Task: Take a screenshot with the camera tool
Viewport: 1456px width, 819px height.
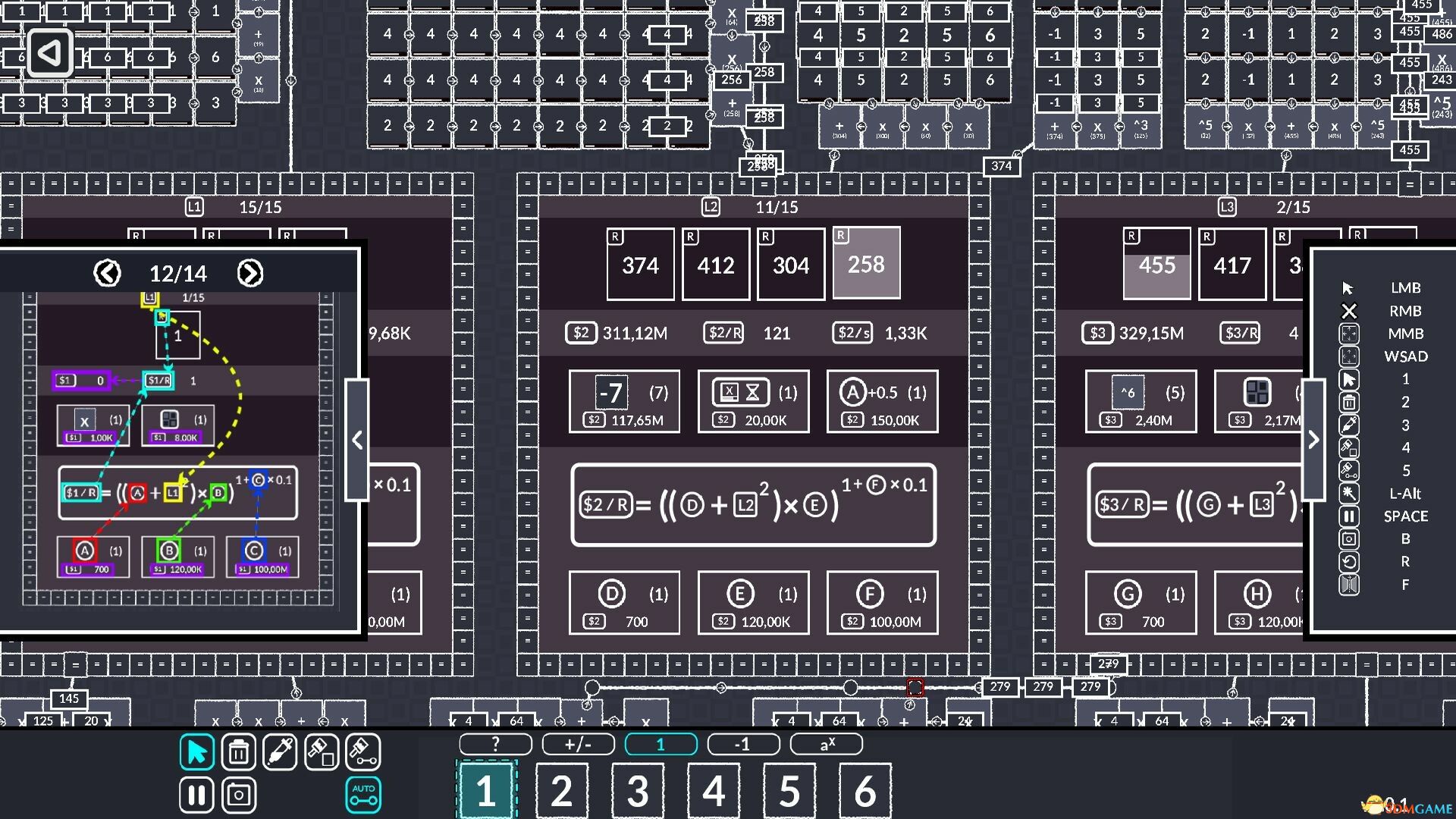Action: tap(237, 795)
